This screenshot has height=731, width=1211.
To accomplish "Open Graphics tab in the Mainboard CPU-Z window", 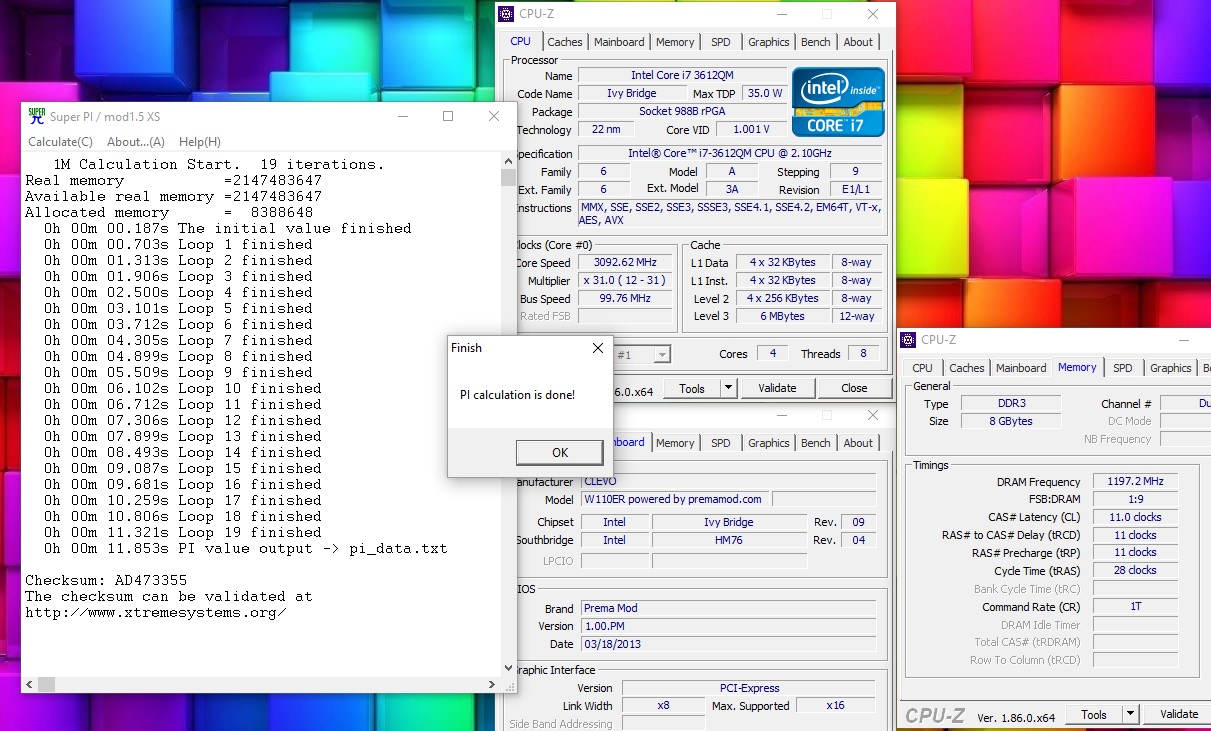I will 769,443.
